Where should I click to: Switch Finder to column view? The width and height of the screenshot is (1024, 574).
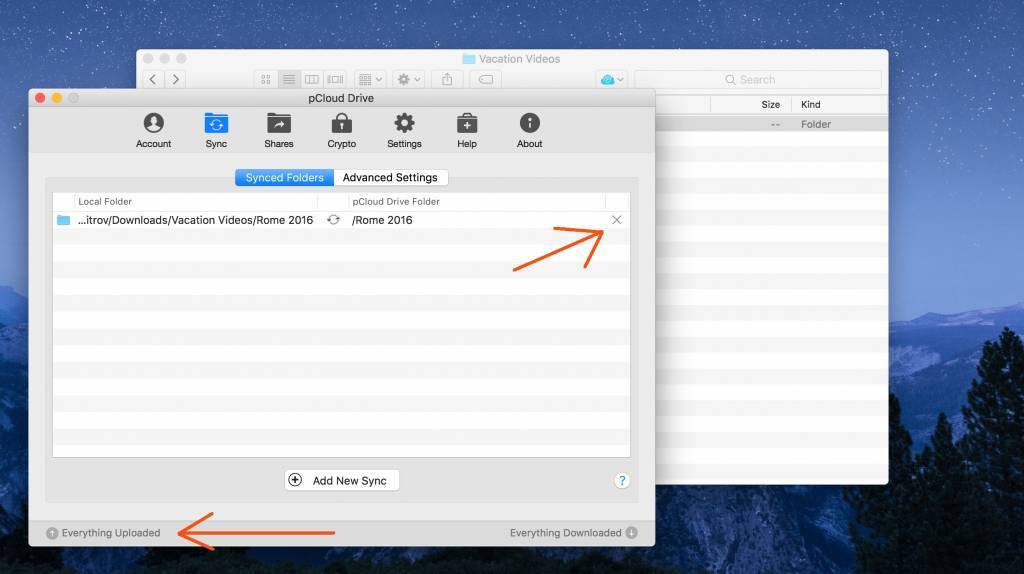[x=312, y=80]
